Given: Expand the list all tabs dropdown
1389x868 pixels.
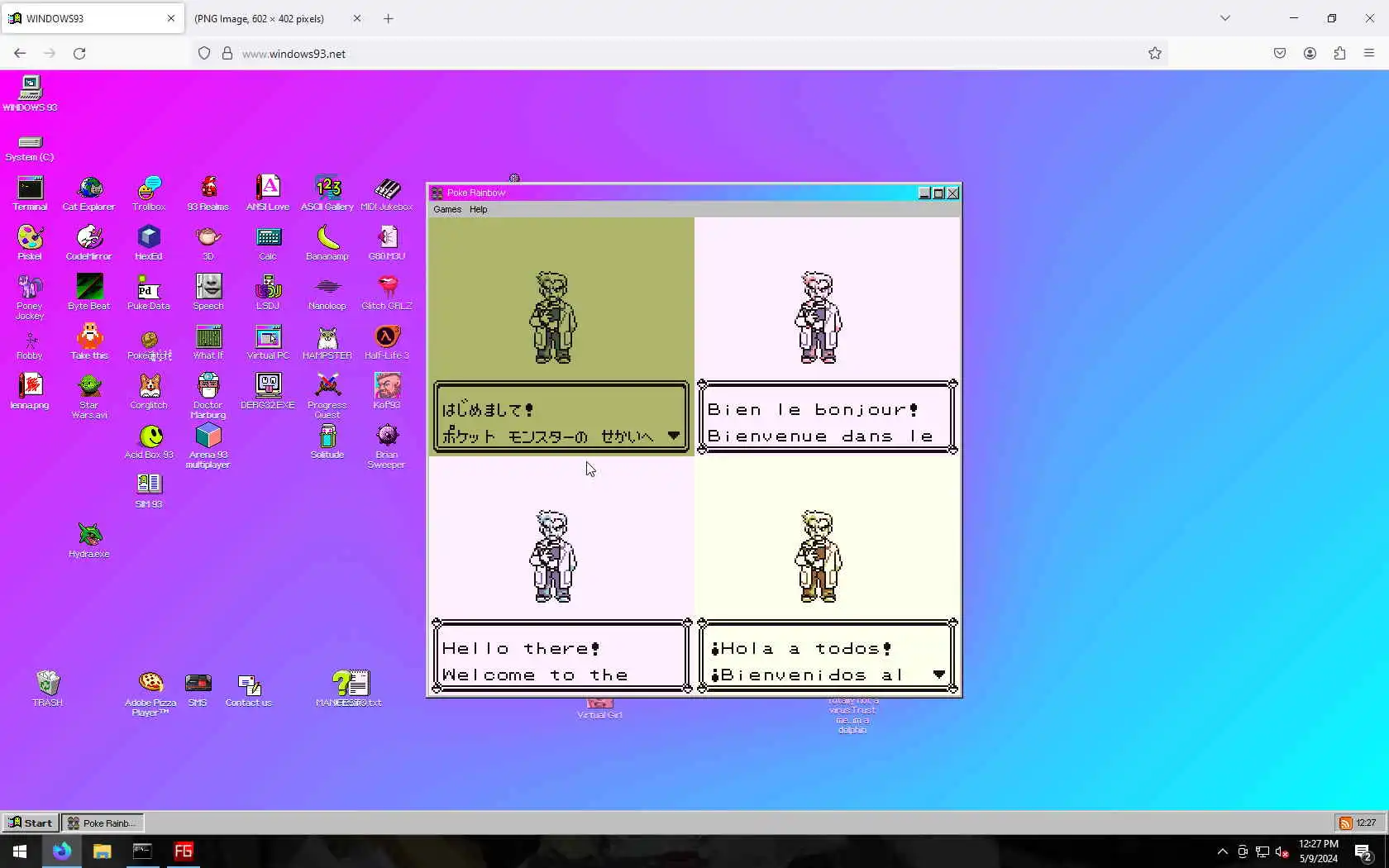Looking at the screenshot, I should pyautogui.click(x=1225, y=18).
